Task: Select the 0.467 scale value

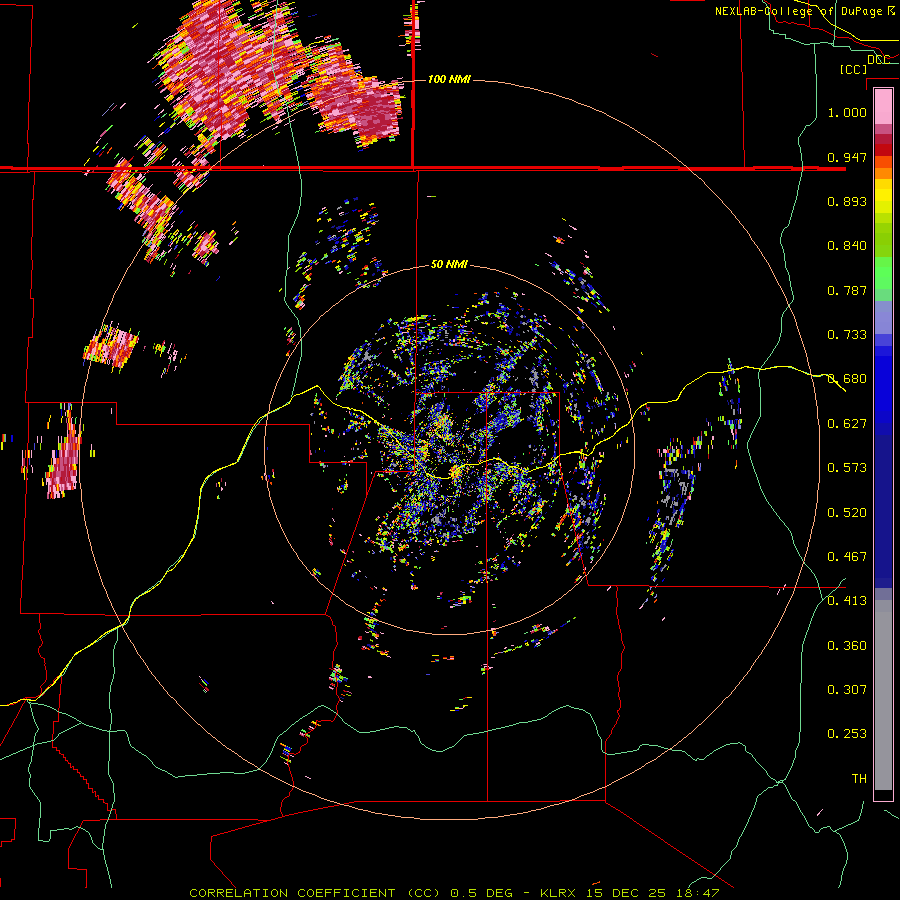Action: tap(847, 557)
